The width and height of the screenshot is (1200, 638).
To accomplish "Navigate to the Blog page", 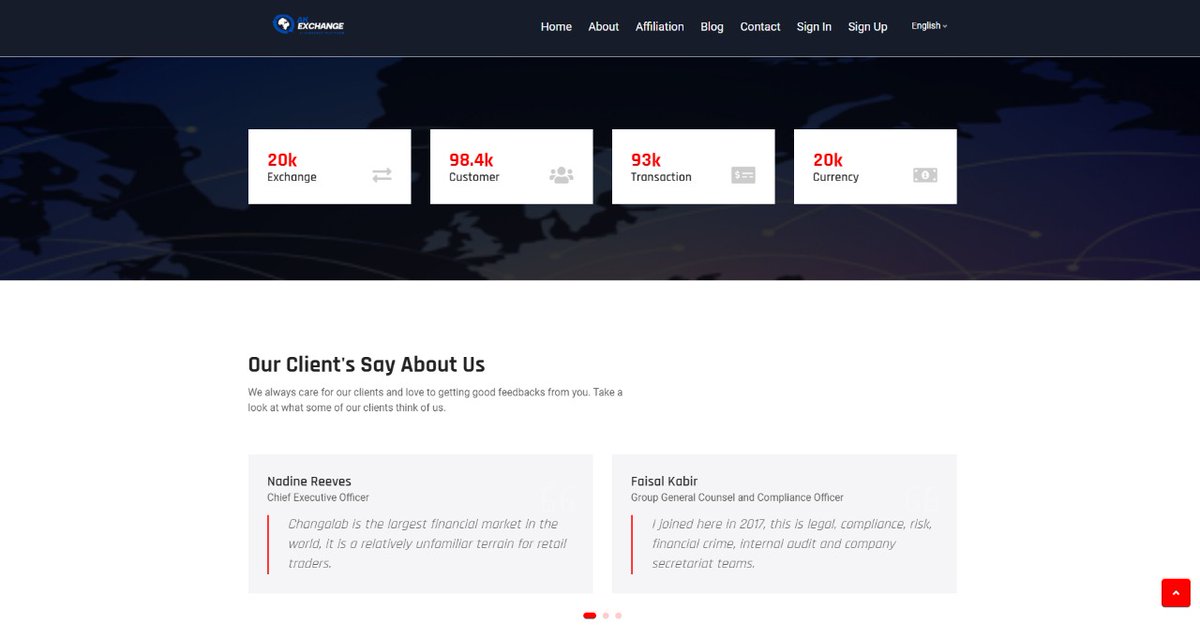I will [x=712, y=27].
